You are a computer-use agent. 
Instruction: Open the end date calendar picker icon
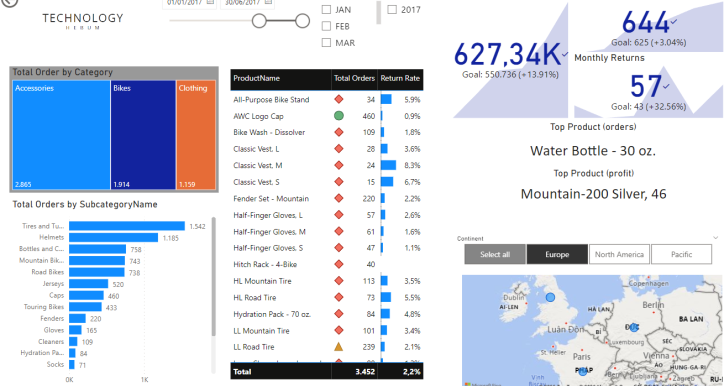[268, 2]
